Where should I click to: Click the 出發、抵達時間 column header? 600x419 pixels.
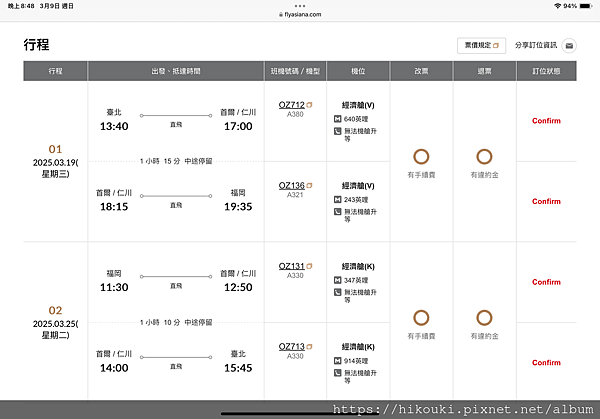click(x=176, y=71)
